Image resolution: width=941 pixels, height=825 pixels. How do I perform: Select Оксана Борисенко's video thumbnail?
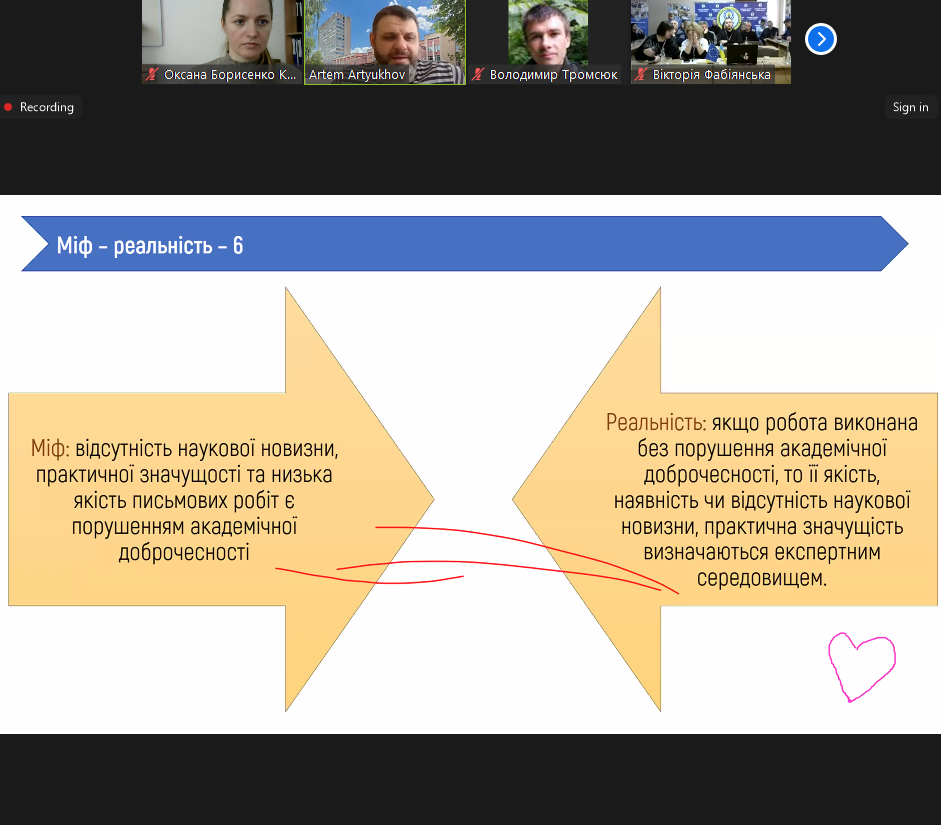222,33
